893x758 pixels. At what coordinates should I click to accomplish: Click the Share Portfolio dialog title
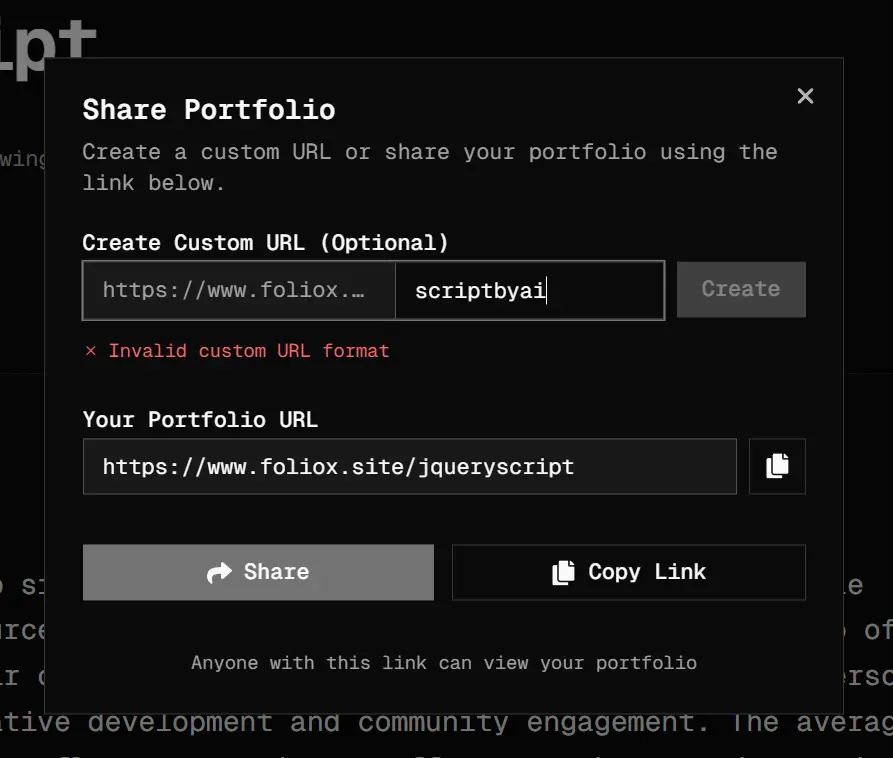[210, 109]
